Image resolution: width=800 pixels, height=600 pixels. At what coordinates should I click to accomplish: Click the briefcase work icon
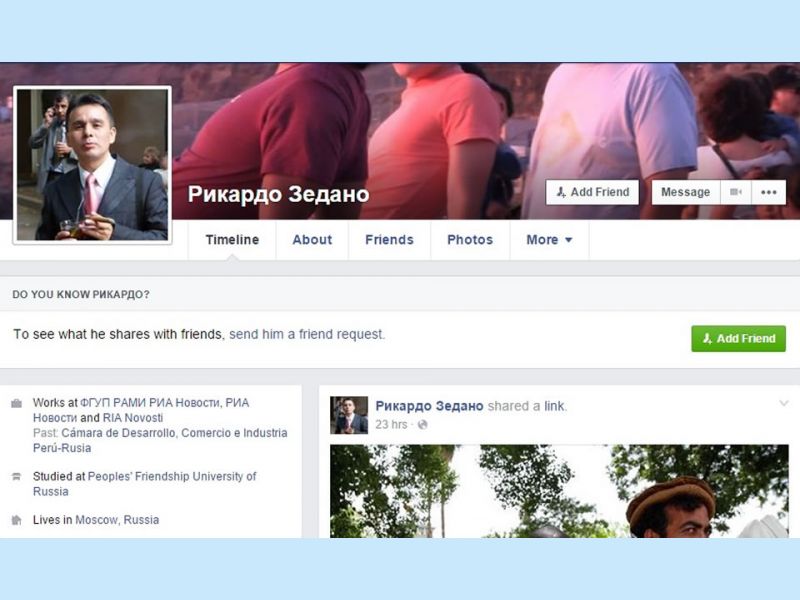[x=16, y=404]
